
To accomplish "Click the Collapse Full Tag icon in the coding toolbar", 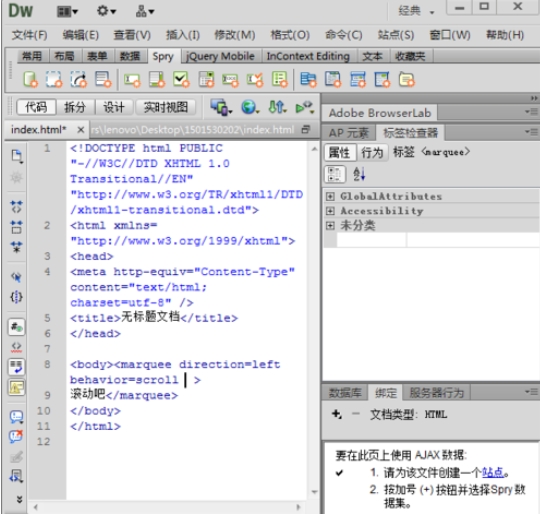I will (x=16, y=207).
